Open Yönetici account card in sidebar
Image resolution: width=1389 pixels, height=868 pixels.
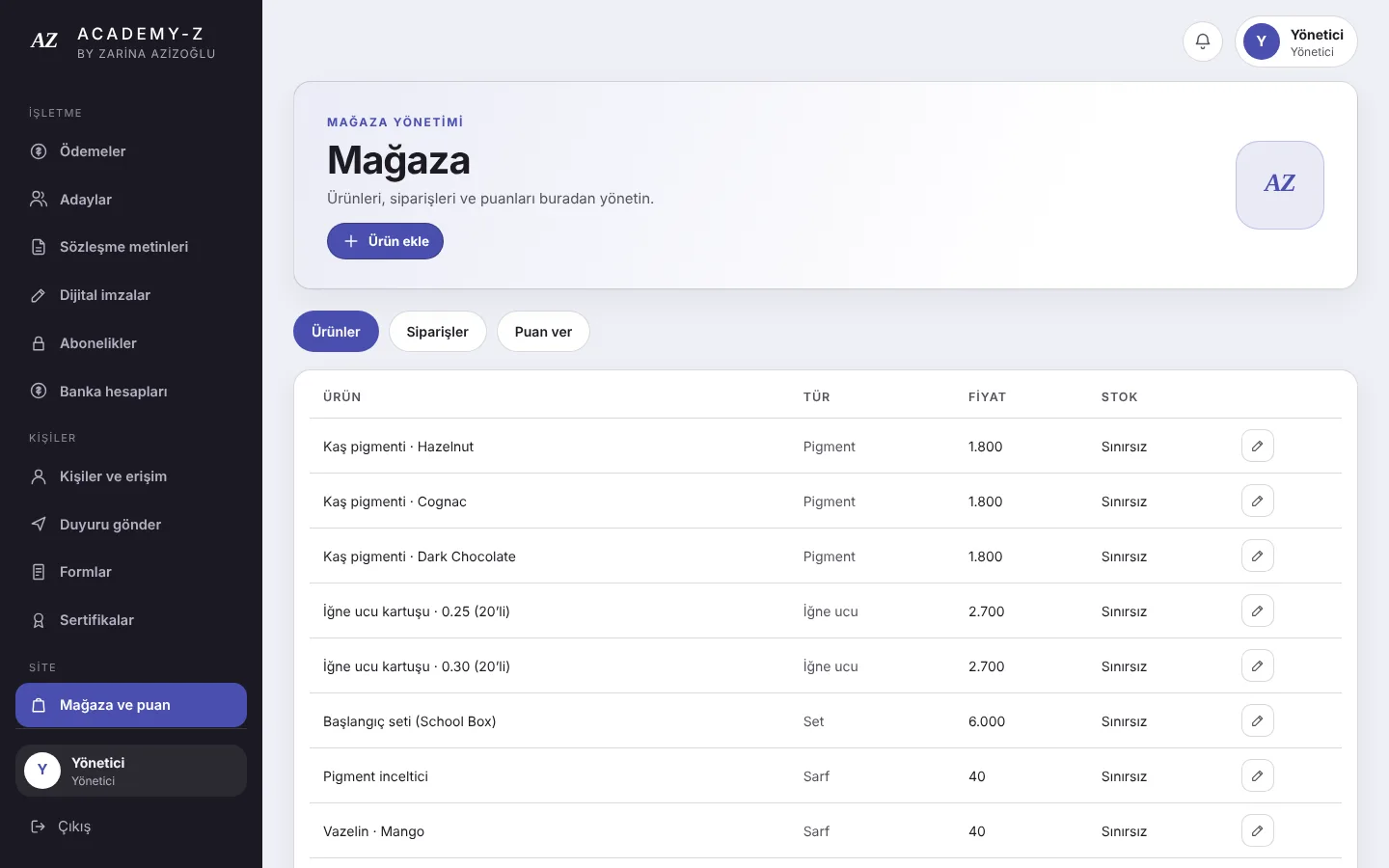131,771
